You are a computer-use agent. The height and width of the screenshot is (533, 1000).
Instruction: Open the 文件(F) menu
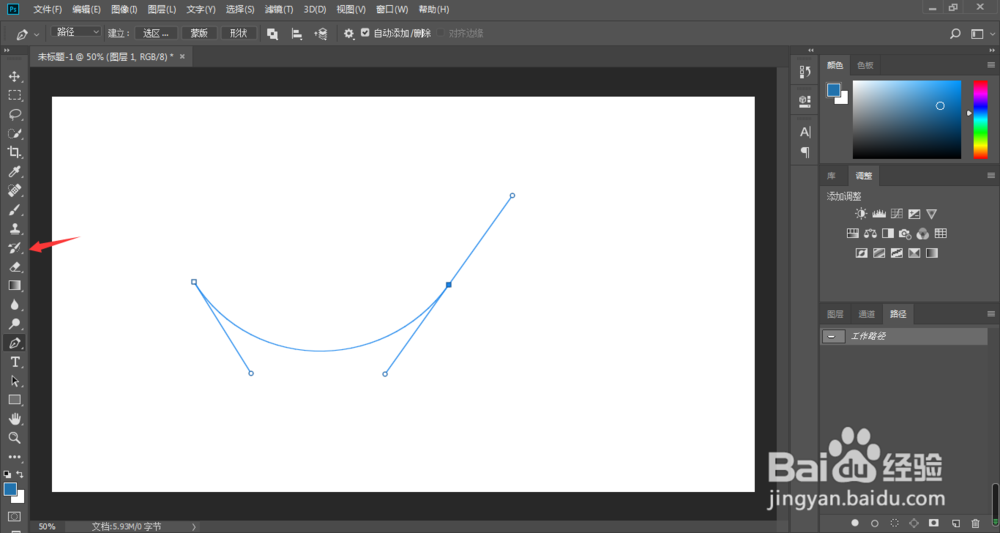click(48, 10)
